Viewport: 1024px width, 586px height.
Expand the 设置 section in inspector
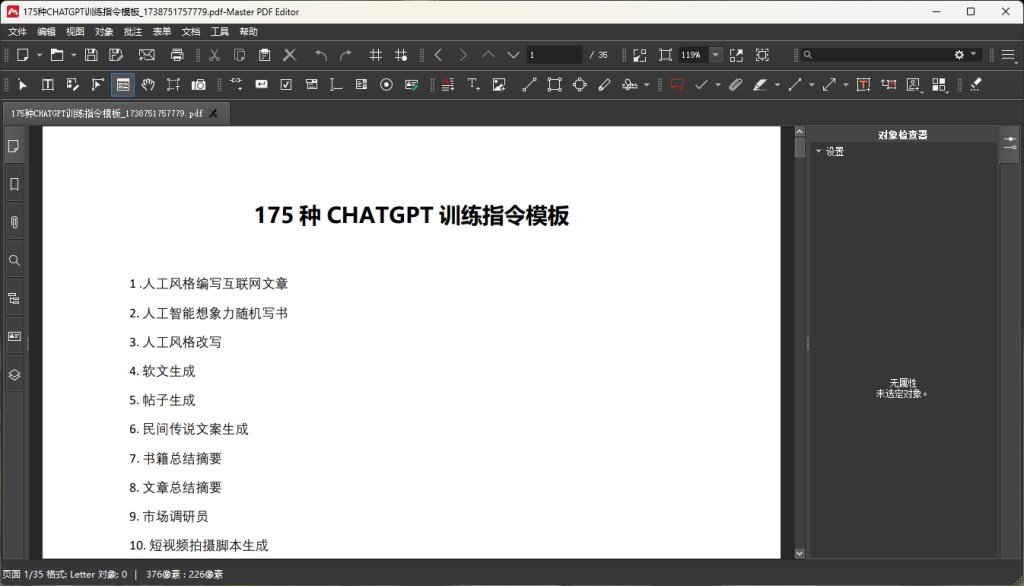click(x=819, y=152)
